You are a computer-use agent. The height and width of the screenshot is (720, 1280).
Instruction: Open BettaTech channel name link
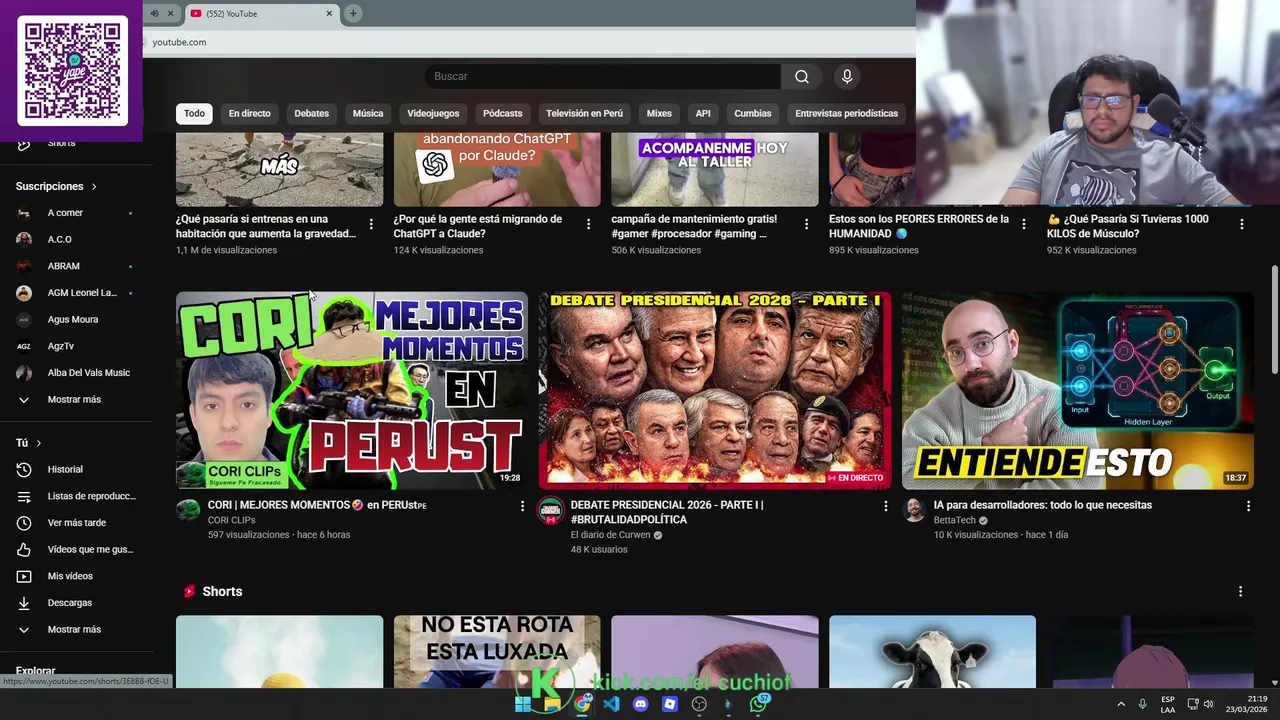pyautogui.click(x=955, y=520)
